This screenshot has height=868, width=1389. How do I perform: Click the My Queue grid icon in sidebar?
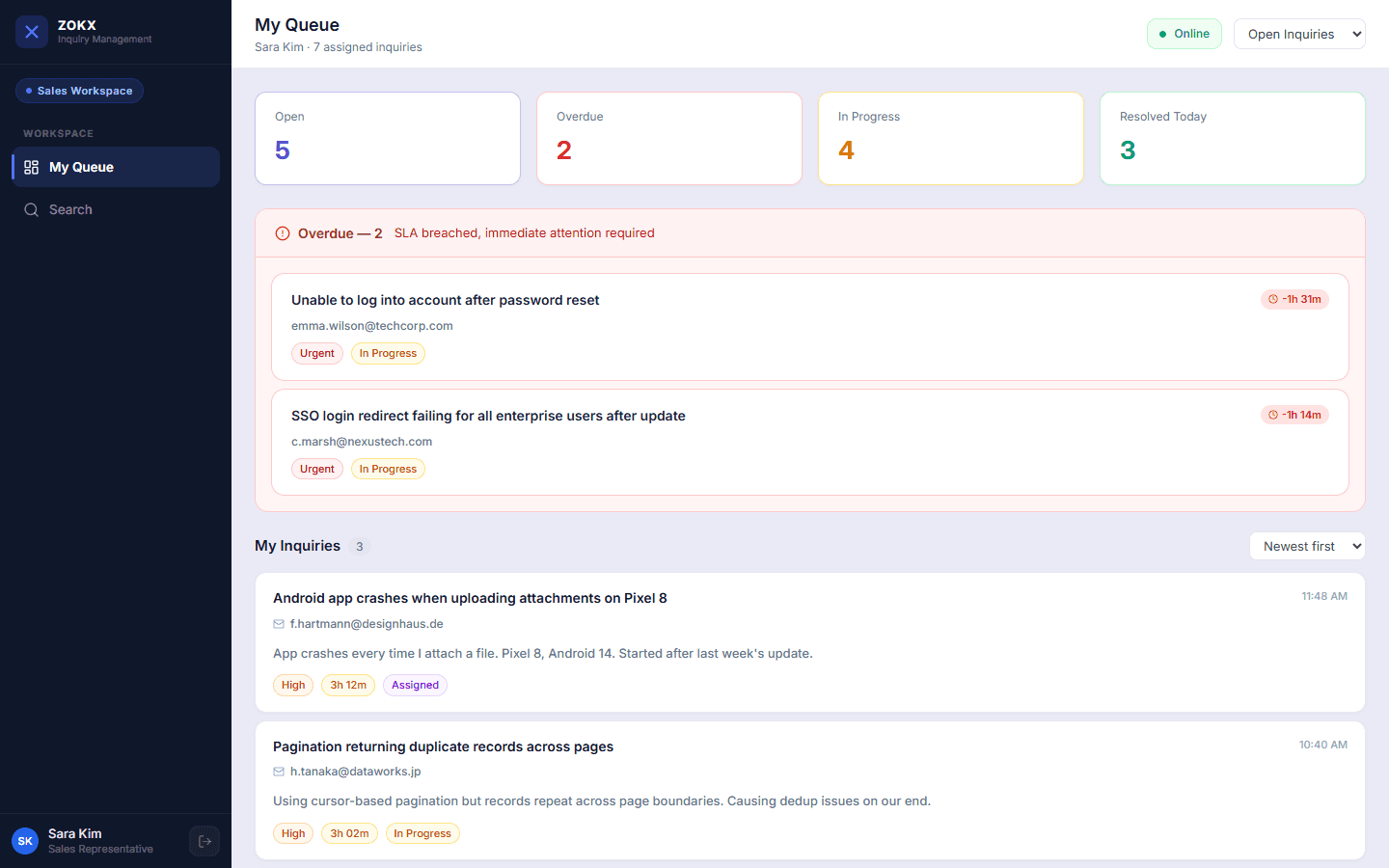point(32,167)
